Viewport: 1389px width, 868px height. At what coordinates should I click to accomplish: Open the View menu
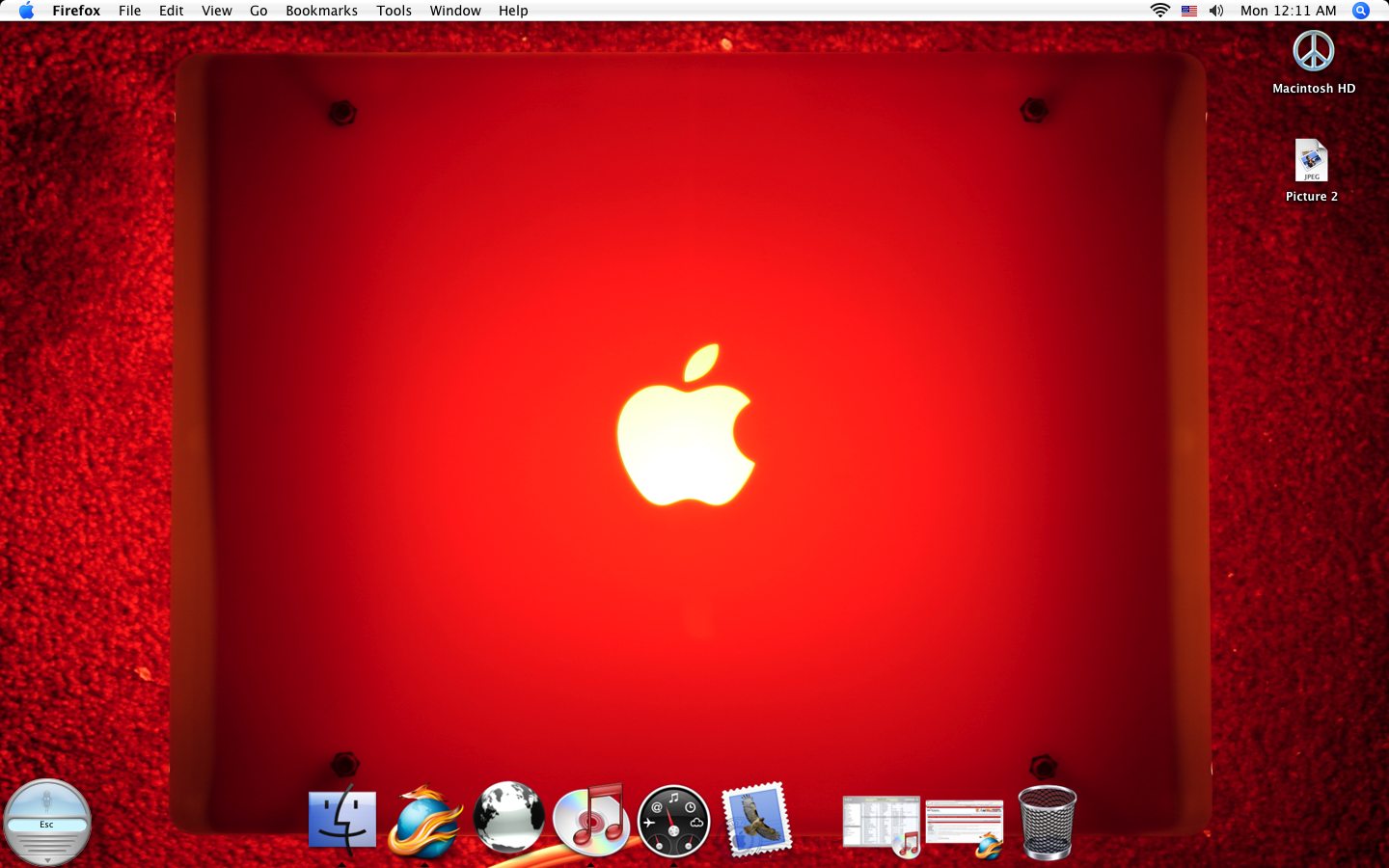click(x=216, y=11)
